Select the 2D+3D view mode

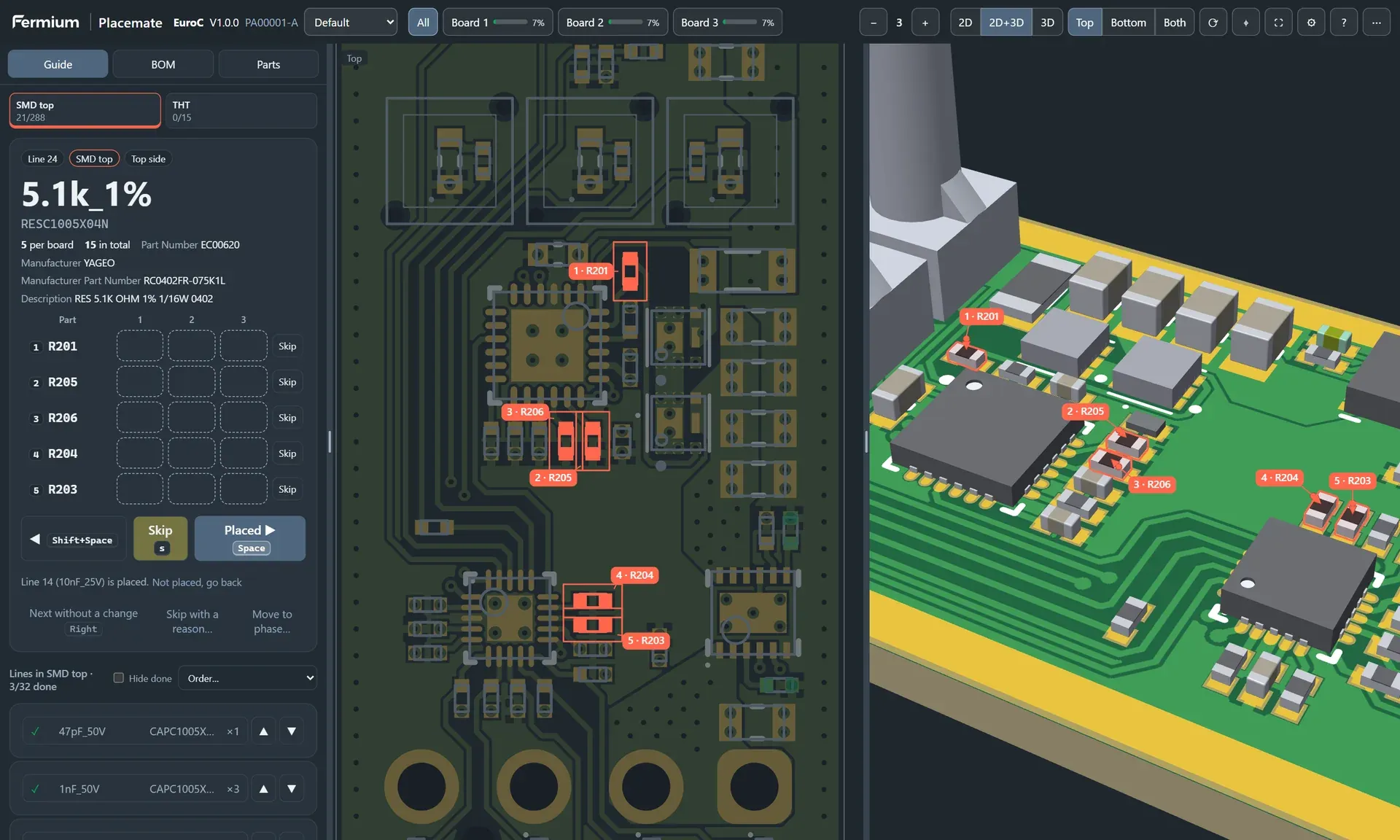[x=1006, y=23]
